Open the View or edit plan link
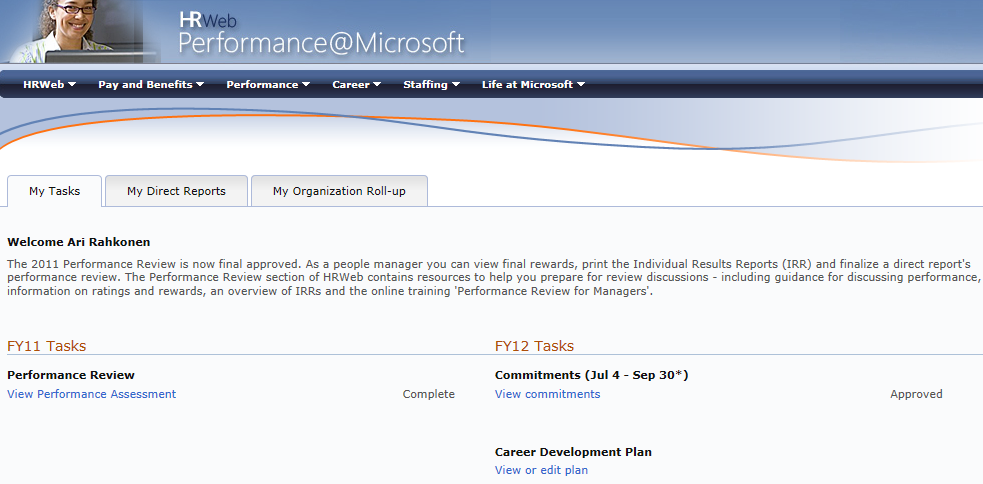This screenshot has height=484, width=983. (x=541, y=470)
